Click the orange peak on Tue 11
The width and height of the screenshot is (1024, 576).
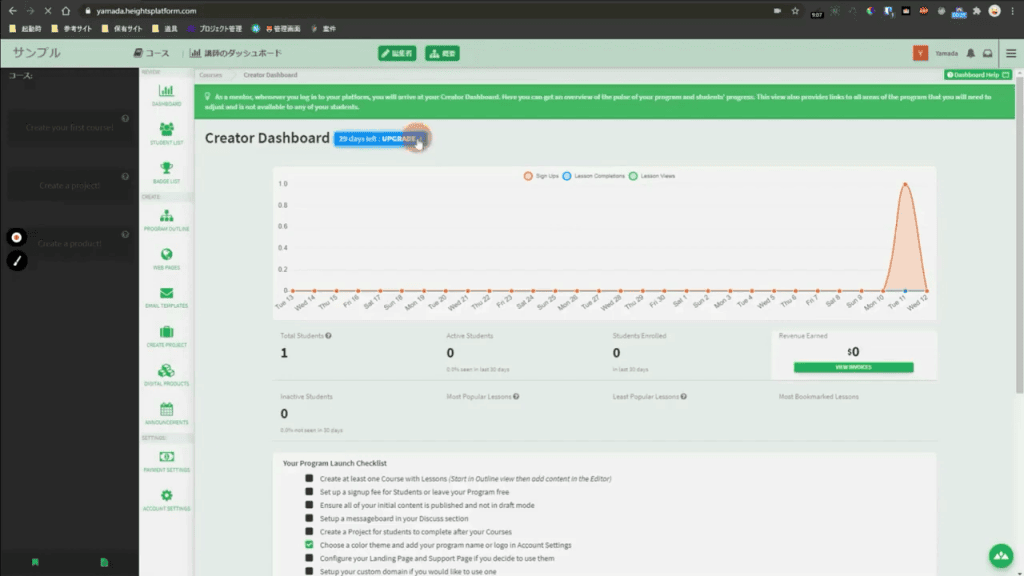(905, 184)
